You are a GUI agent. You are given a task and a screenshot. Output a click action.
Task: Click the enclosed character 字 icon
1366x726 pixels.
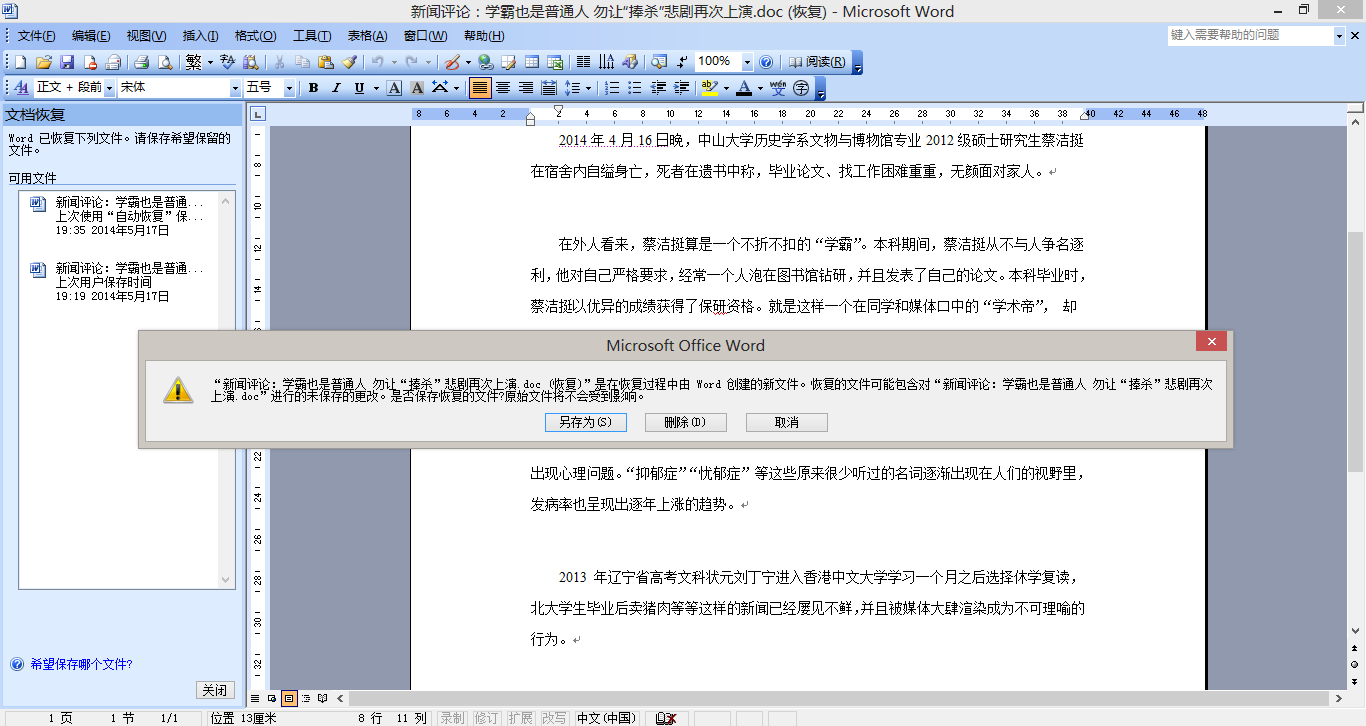[x=801, y=88]
